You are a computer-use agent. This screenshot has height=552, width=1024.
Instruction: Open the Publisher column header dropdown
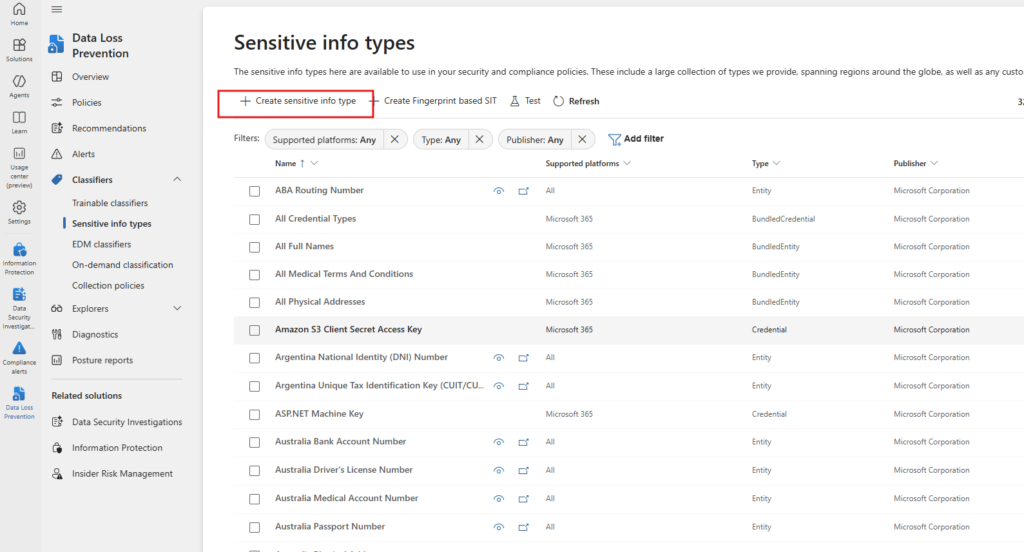click(x=916, y=163)
